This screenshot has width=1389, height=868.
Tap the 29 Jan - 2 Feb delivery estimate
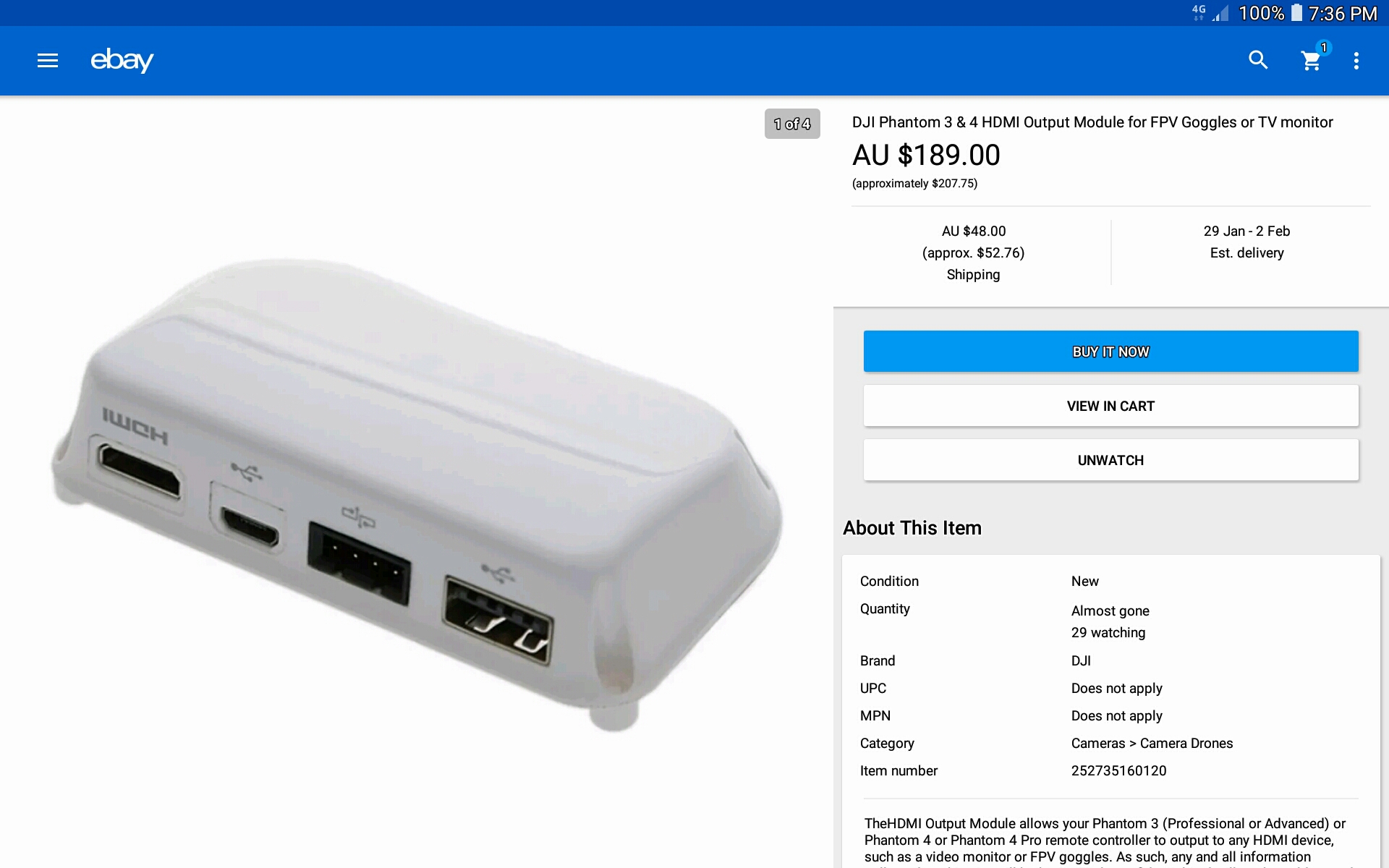coord(1246,242)
